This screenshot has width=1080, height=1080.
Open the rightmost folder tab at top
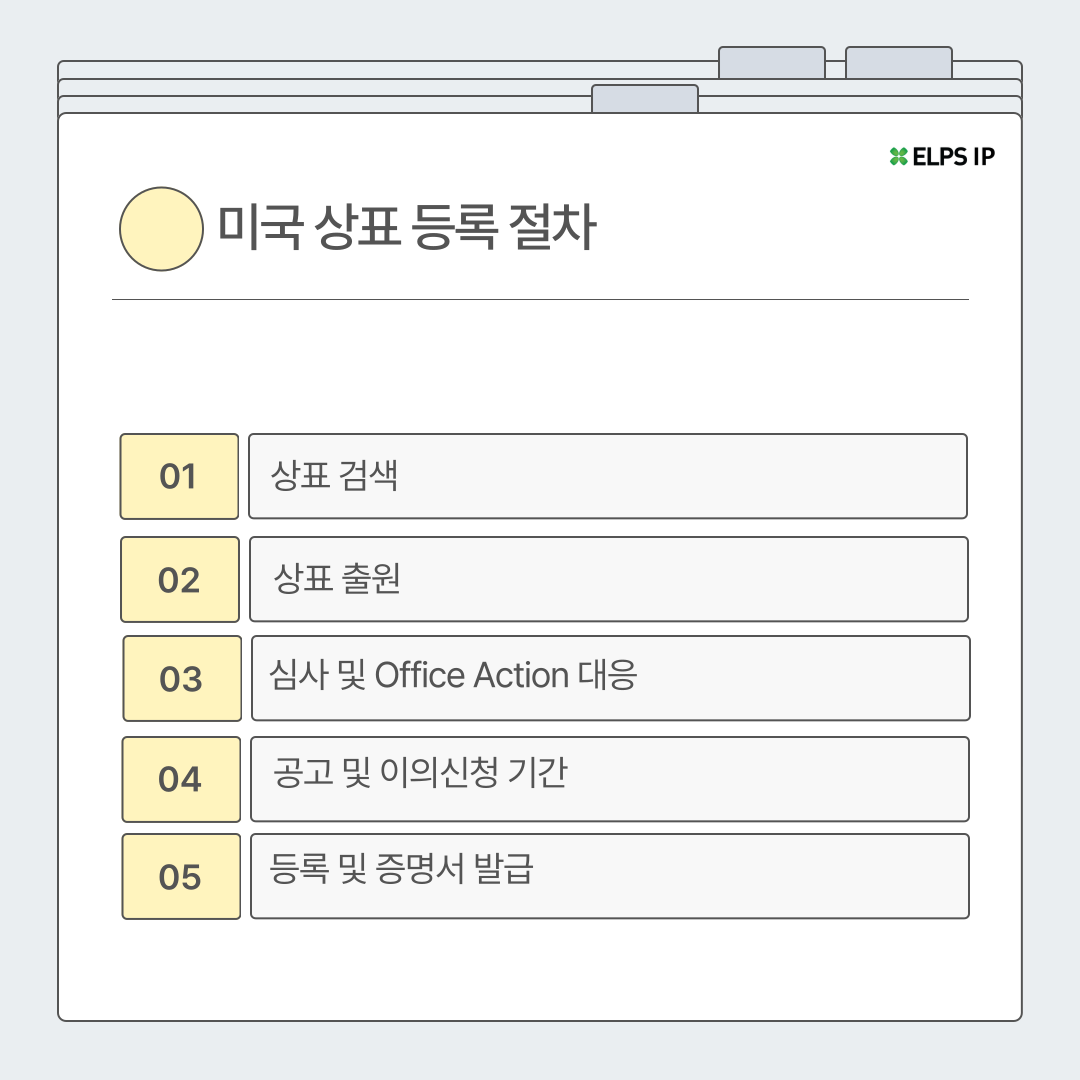(899, 63)
